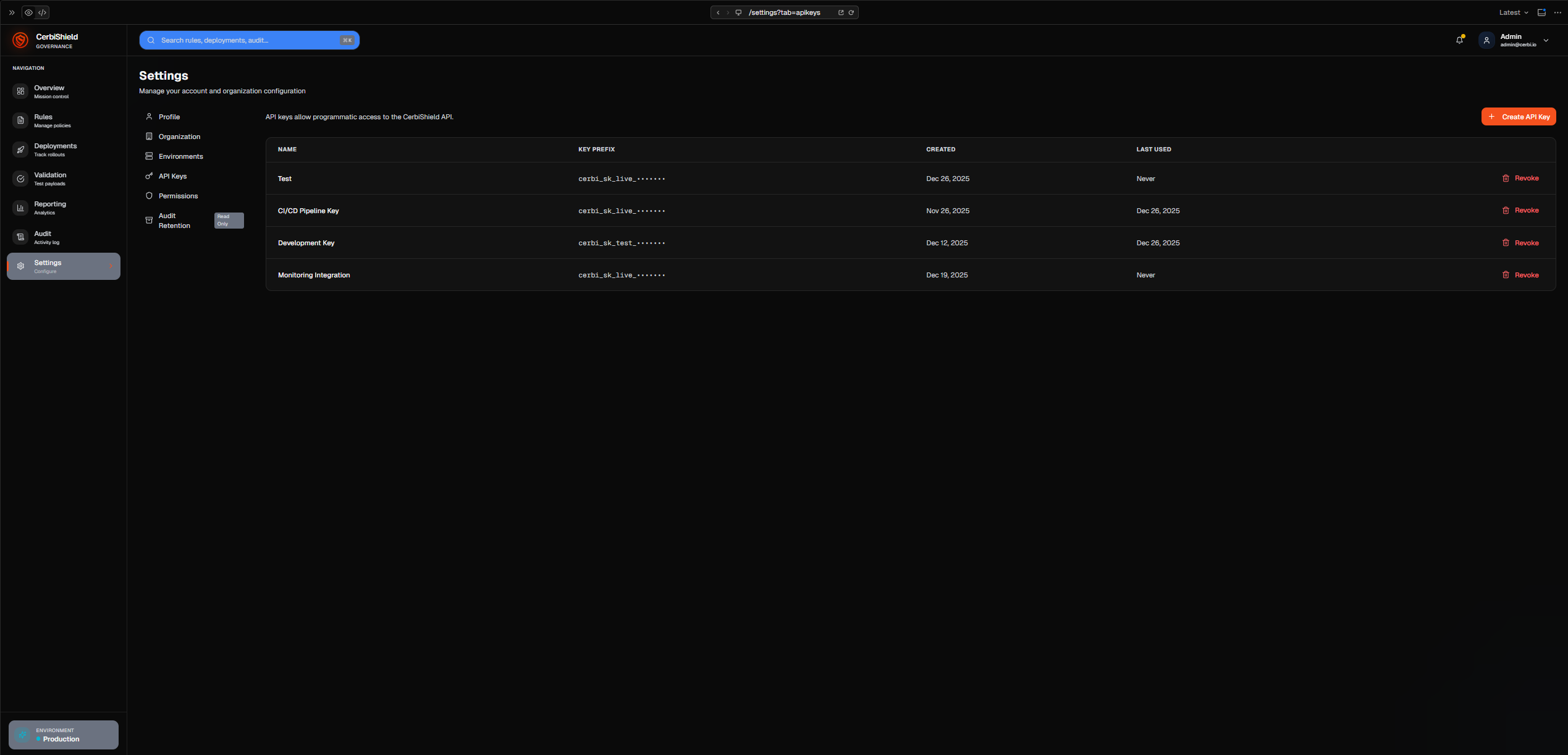Click the notification bell icon
This screenshot has width=1568, height=755.
[x=1459, y=40]
